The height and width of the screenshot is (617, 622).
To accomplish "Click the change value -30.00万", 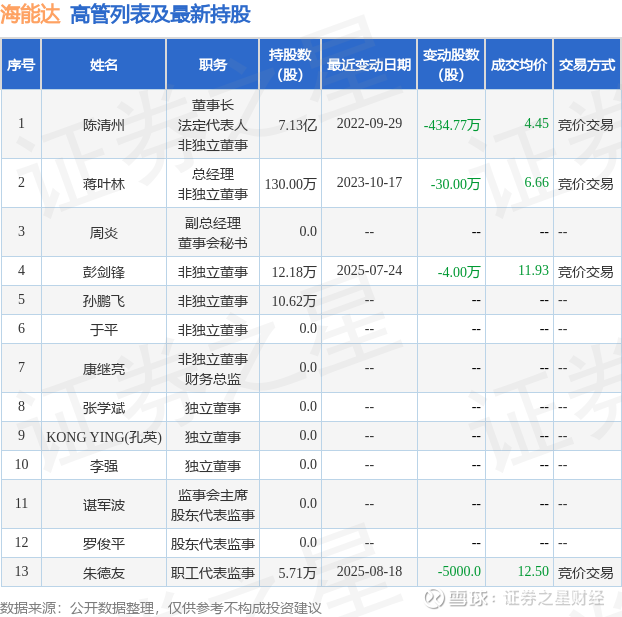I will 455,184.
